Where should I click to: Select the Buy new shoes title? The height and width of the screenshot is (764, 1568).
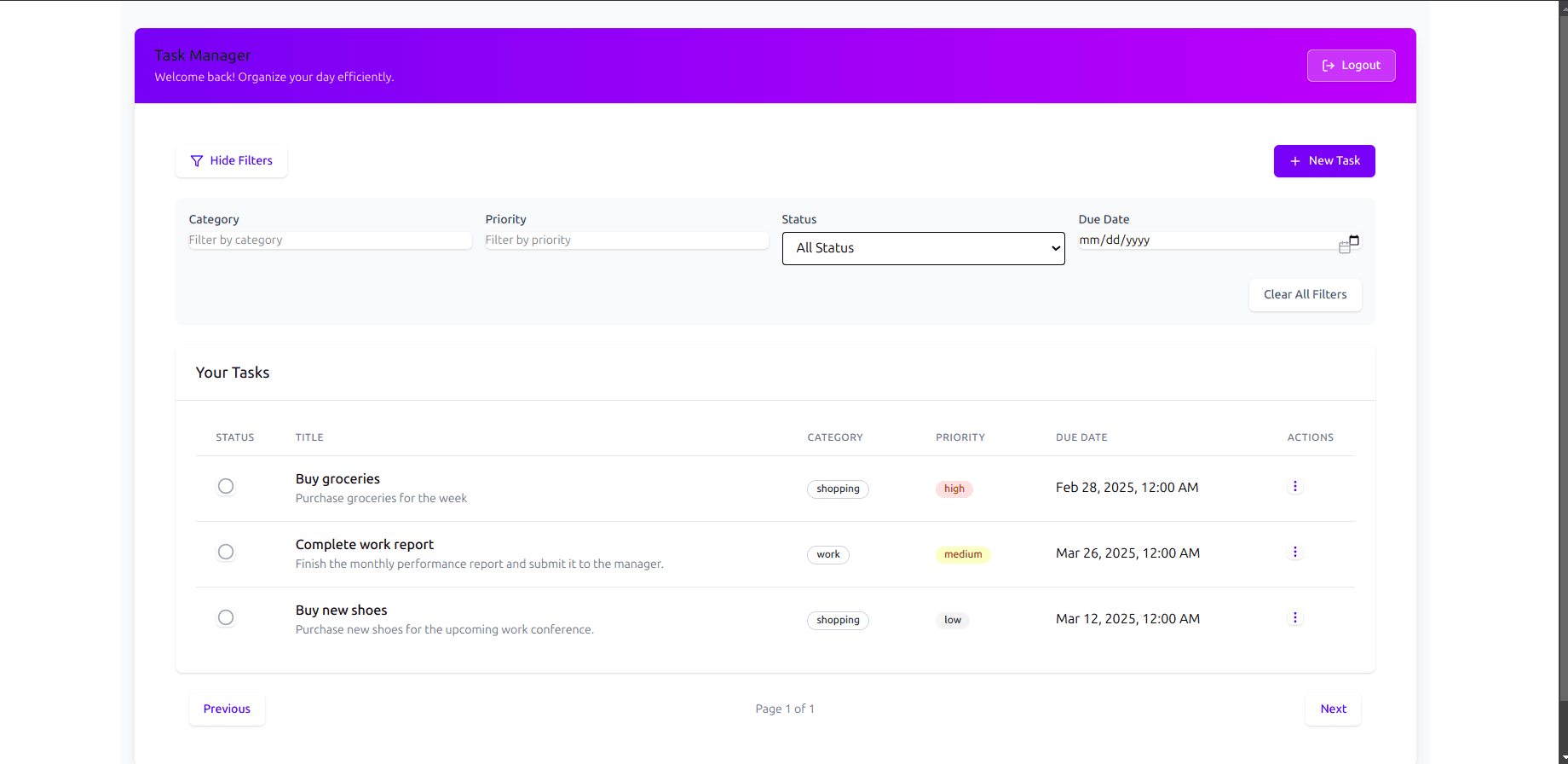coord(341,611)
